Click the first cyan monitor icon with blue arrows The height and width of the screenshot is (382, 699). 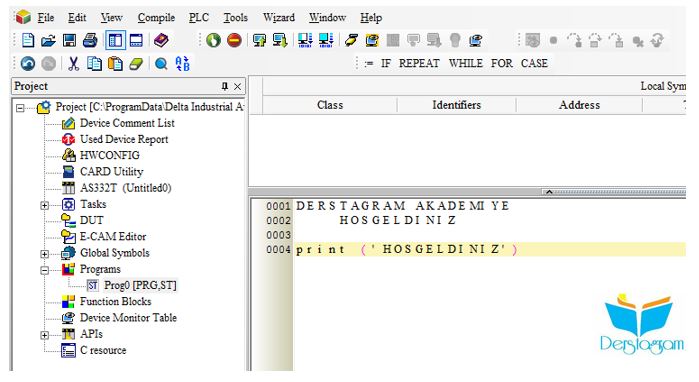305,41
